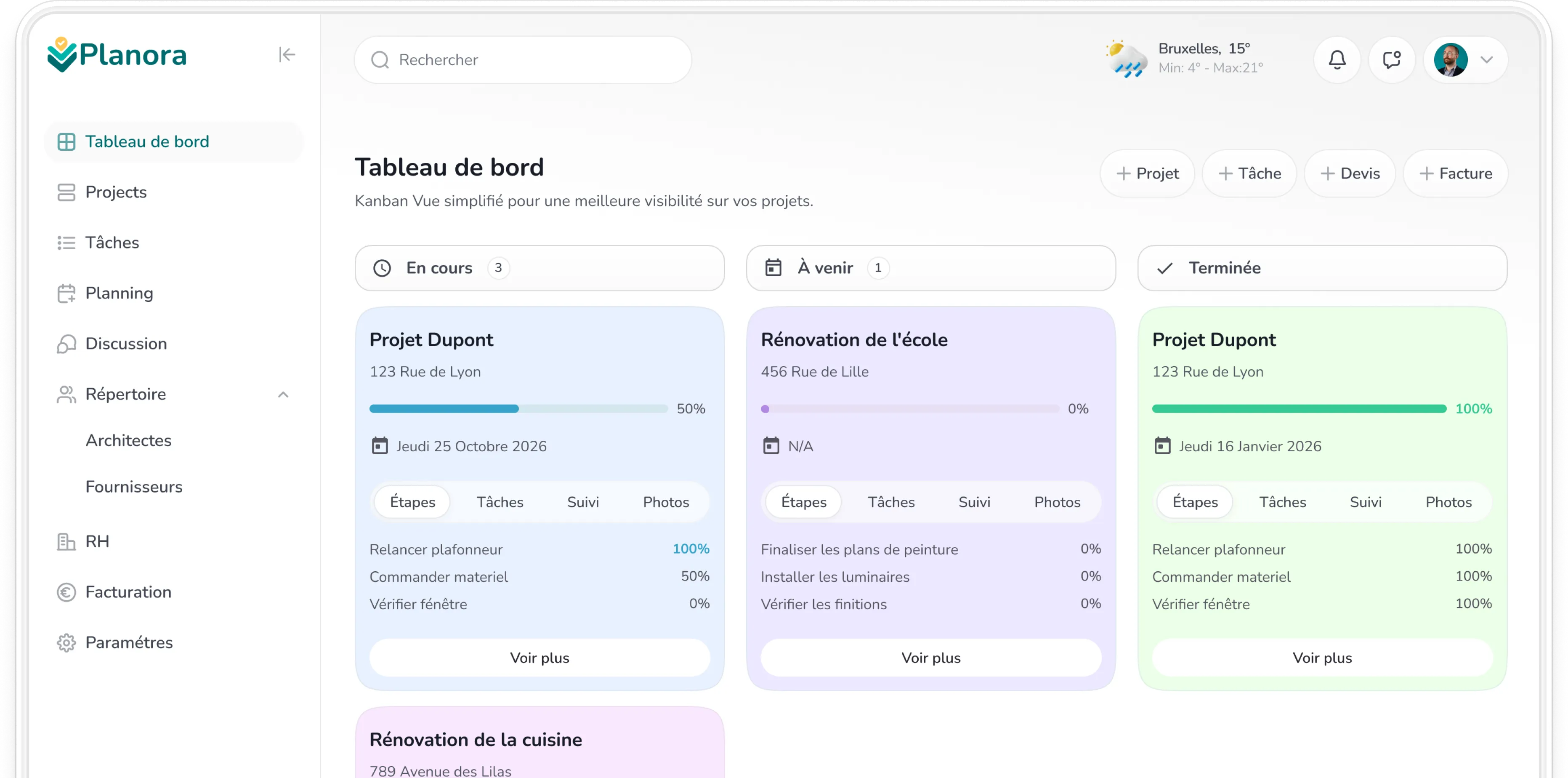1568x778 pixels.
Task: Open Planning from the sidebar calendar icon
Action: click(x=66, y=293)
